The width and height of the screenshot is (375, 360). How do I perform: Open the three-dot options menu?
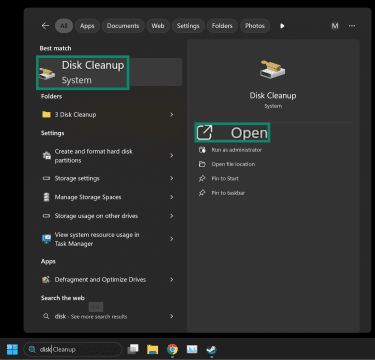[352, 26]
